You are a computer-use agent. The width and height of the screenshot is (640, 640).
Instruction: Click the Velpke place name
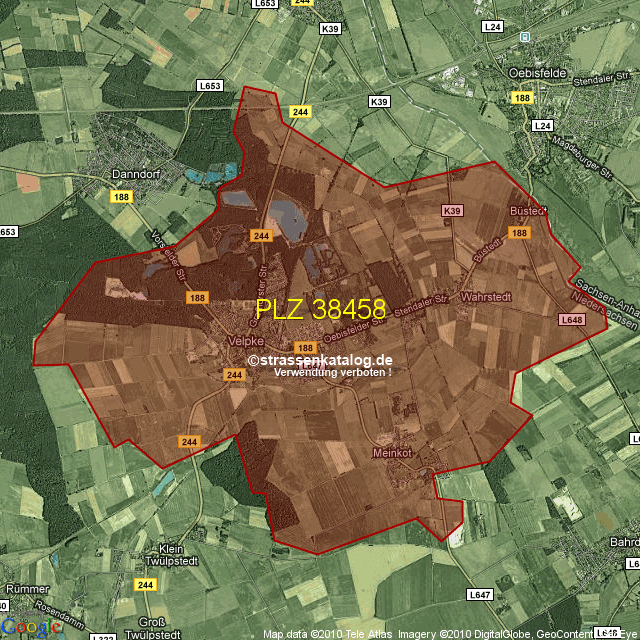(x=245, y=341)
